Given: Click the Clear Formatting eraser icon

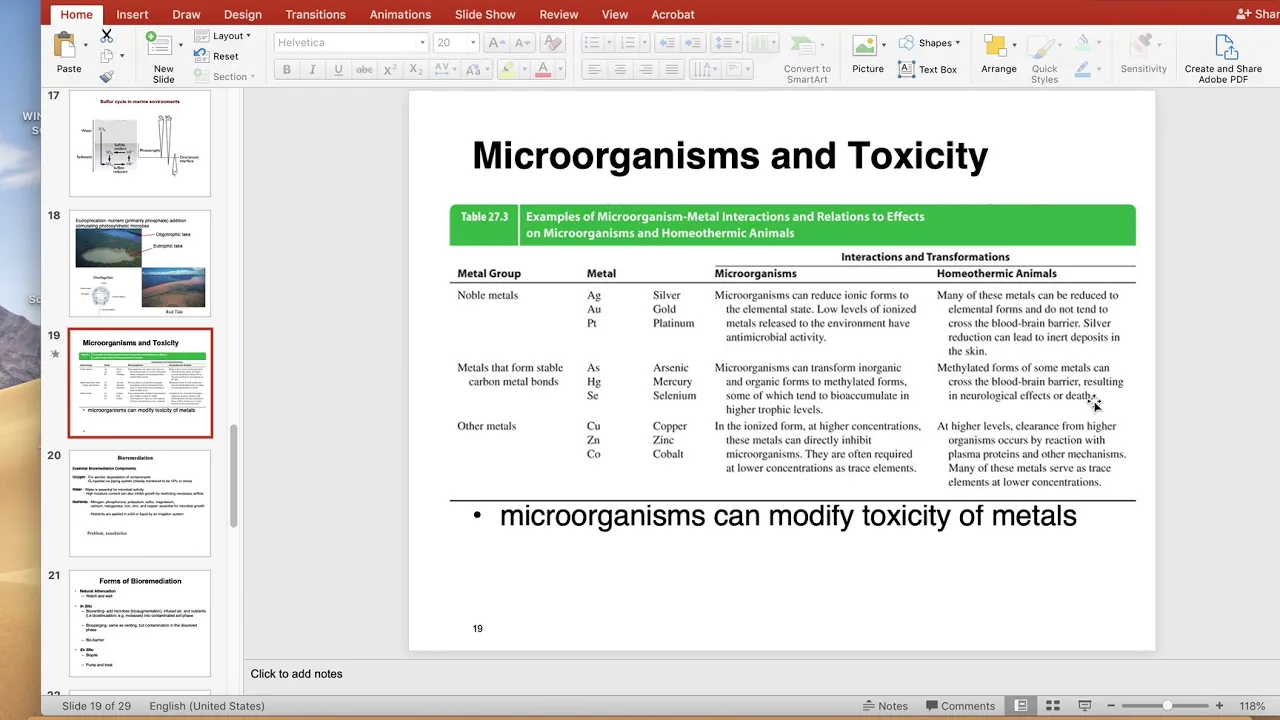Looking at the screenshot, I should point(551,43).
